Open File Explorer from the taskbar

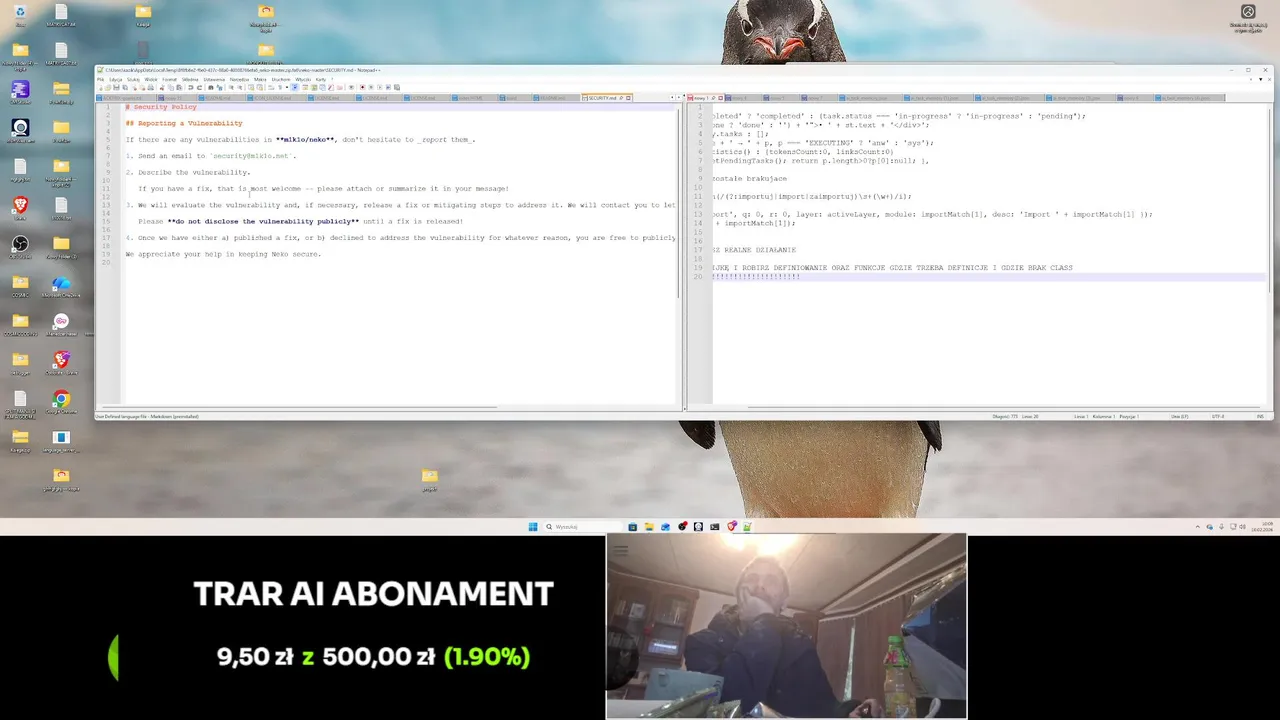pyautogui.click(x=649, y=527)
